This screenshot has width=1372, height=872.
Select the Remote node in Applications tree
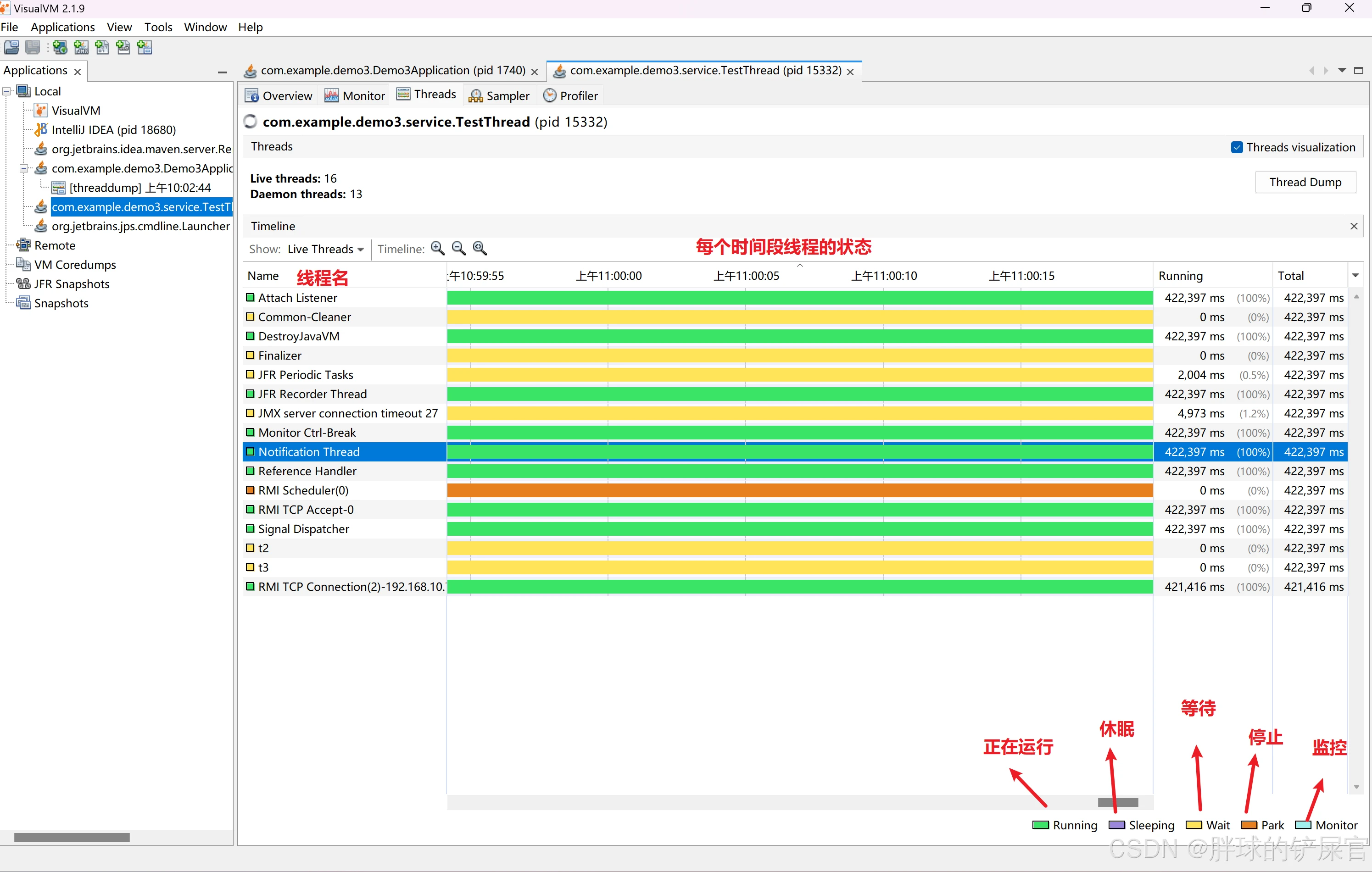(55, 245)
